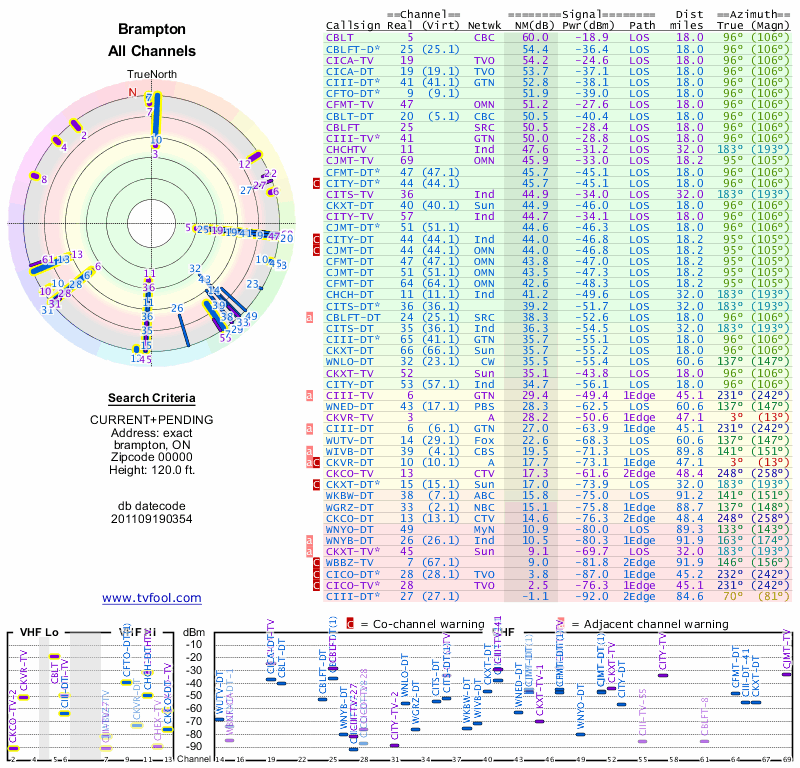Select the CFMT-TV callsign
Image resolution: width=800 pixels, height=768 pixels.
(350, 105)
